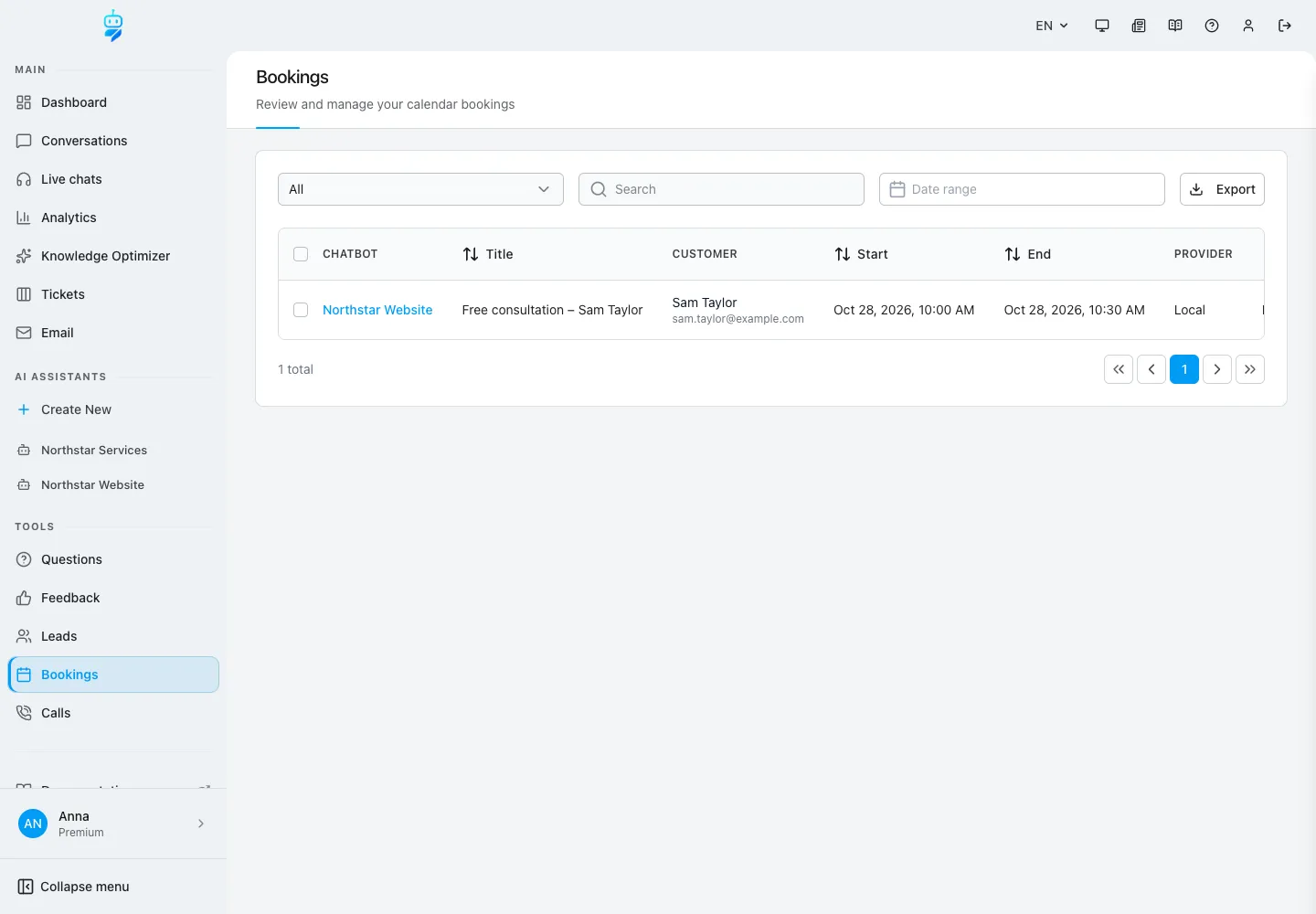Open Feedback in Tools section

coord(113,598)
